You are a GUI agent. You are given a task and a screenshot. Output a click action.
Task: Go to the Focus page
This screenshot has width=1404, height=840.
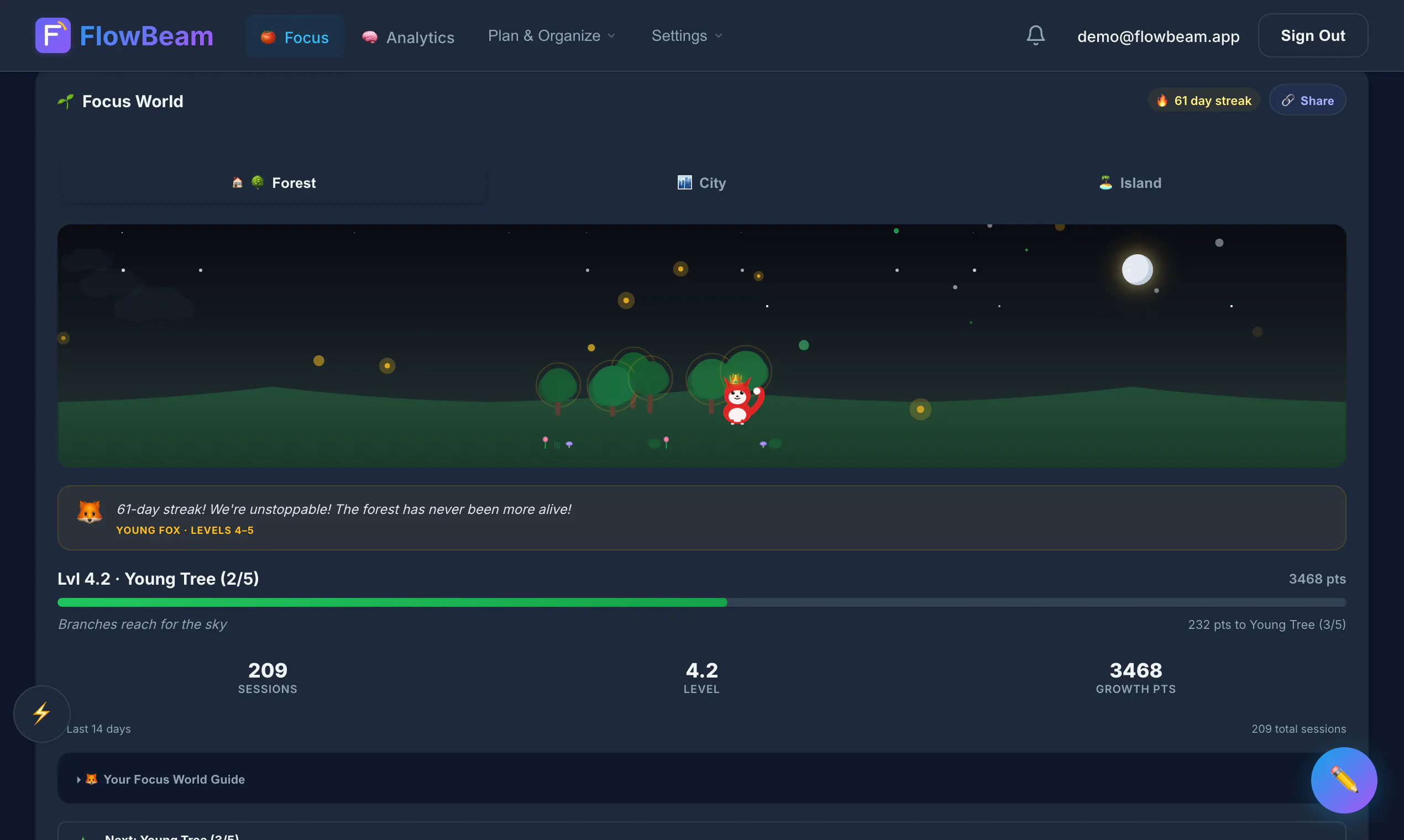pyautogui.click(x=295, y=38)
